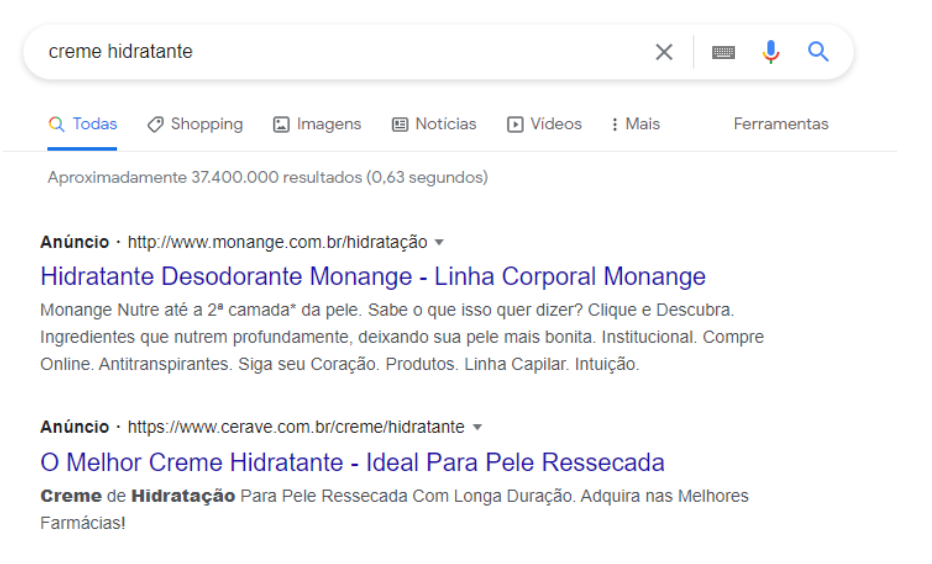Click the Anúncio label on the Monange result

(x=75, y=242)
